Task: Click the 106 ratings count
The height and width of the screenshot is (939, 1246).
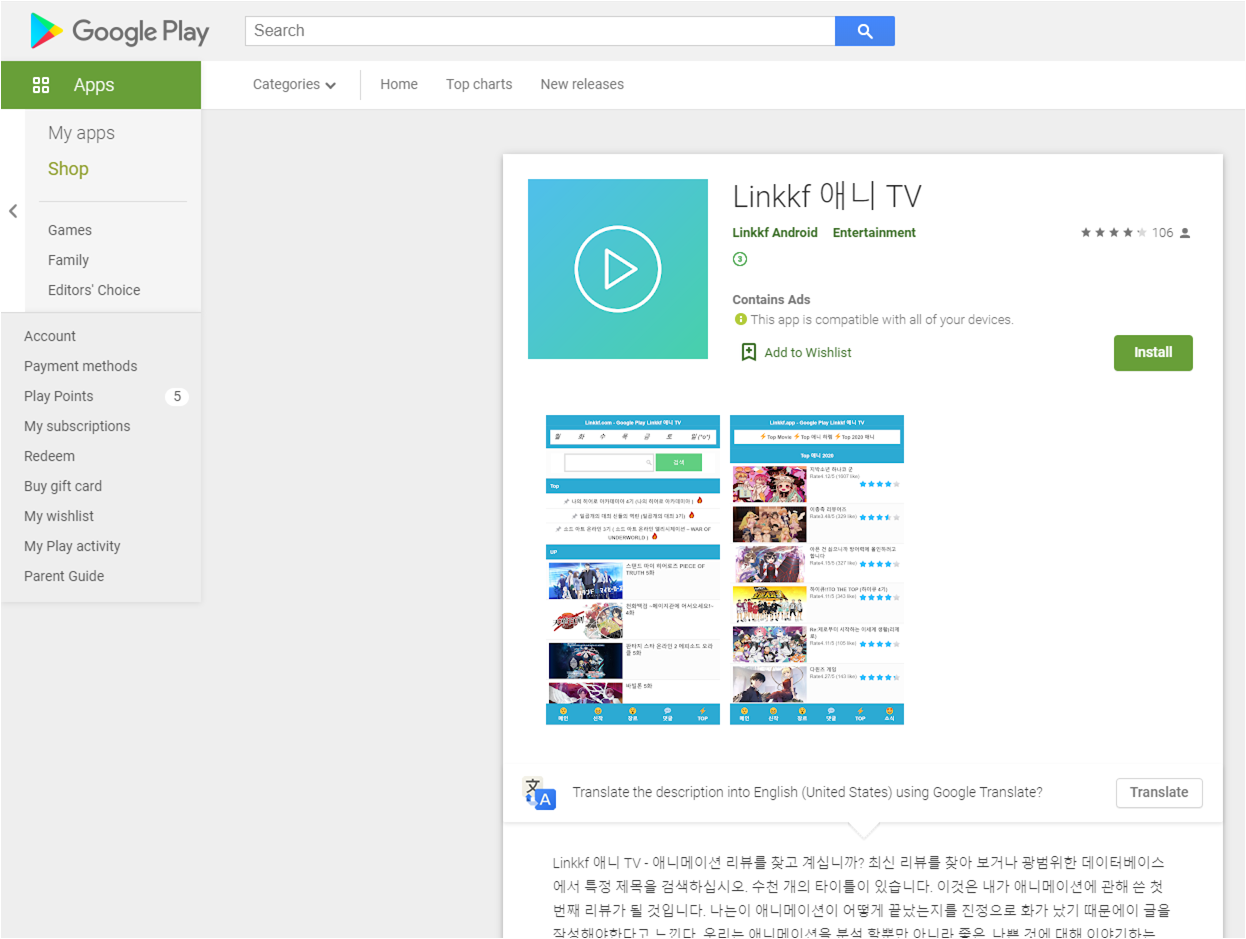Action: pyautogui.click(x=1162, y=233)
